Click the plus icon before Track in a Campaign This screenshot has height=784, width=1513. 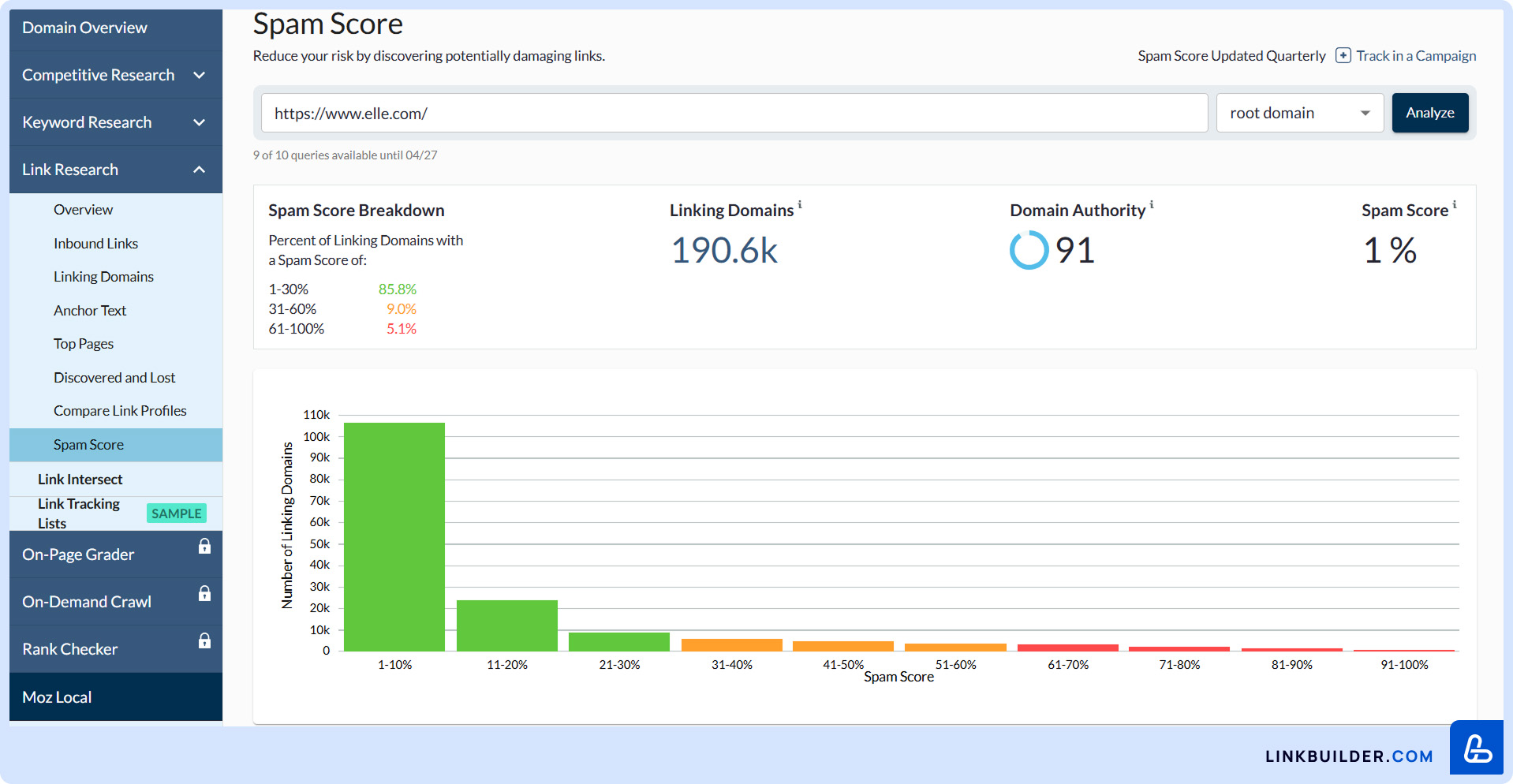click(1343, 56)
